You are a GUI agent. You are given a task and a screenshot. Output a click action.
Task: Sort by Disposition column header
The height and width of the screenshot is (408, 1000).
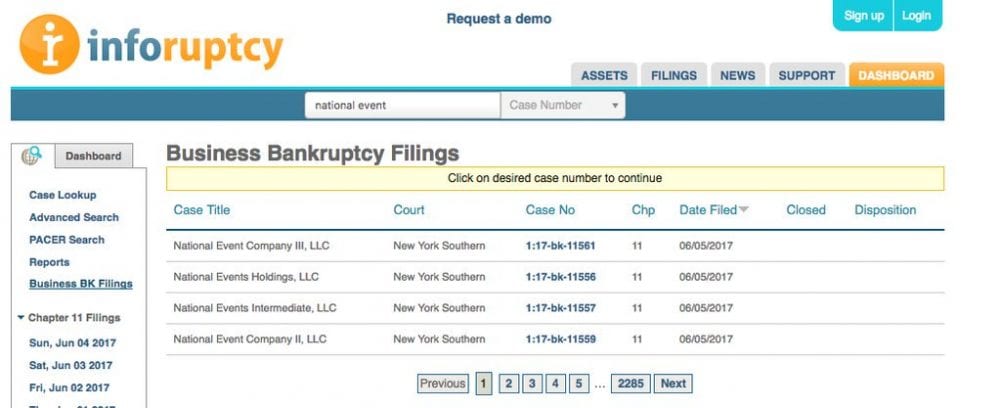(x=885, y=210)
